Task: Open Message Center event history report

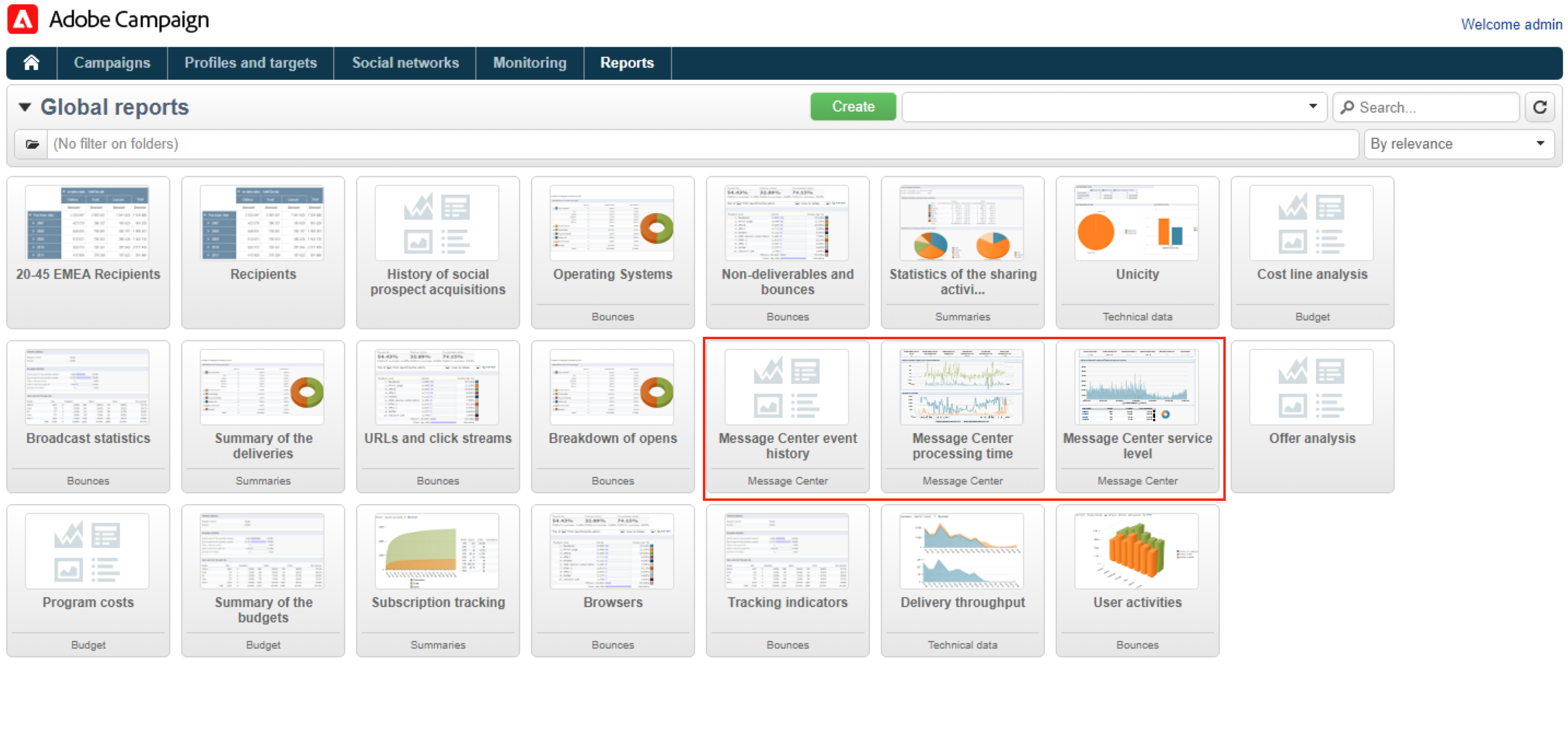Action: click(x=786, y=388)
